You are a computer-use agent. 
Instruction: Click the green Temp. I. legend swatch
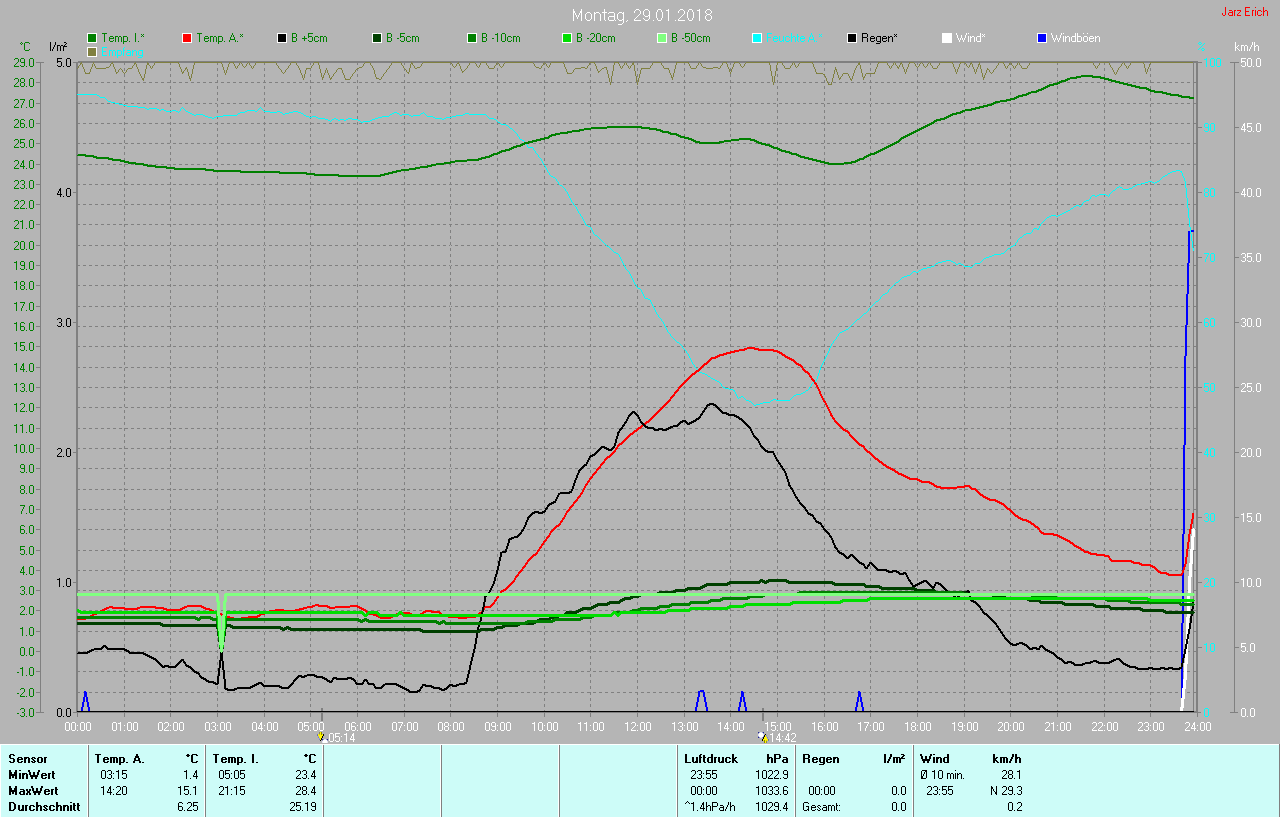tap(93, 38)
